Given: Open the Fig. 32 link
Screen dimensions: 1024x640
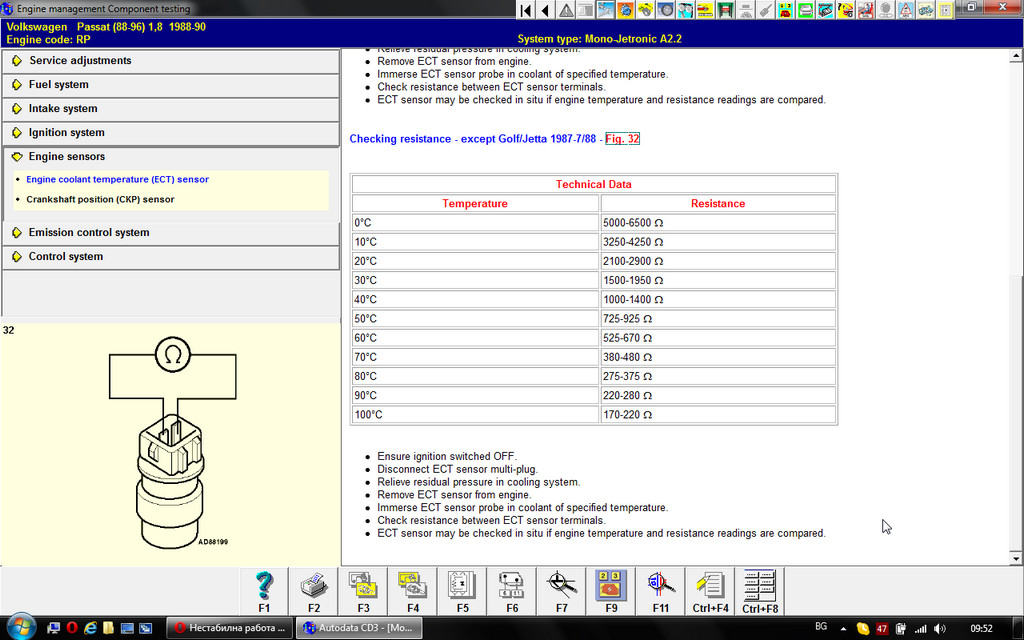Looking at the screenshot, I should [622, 139].
